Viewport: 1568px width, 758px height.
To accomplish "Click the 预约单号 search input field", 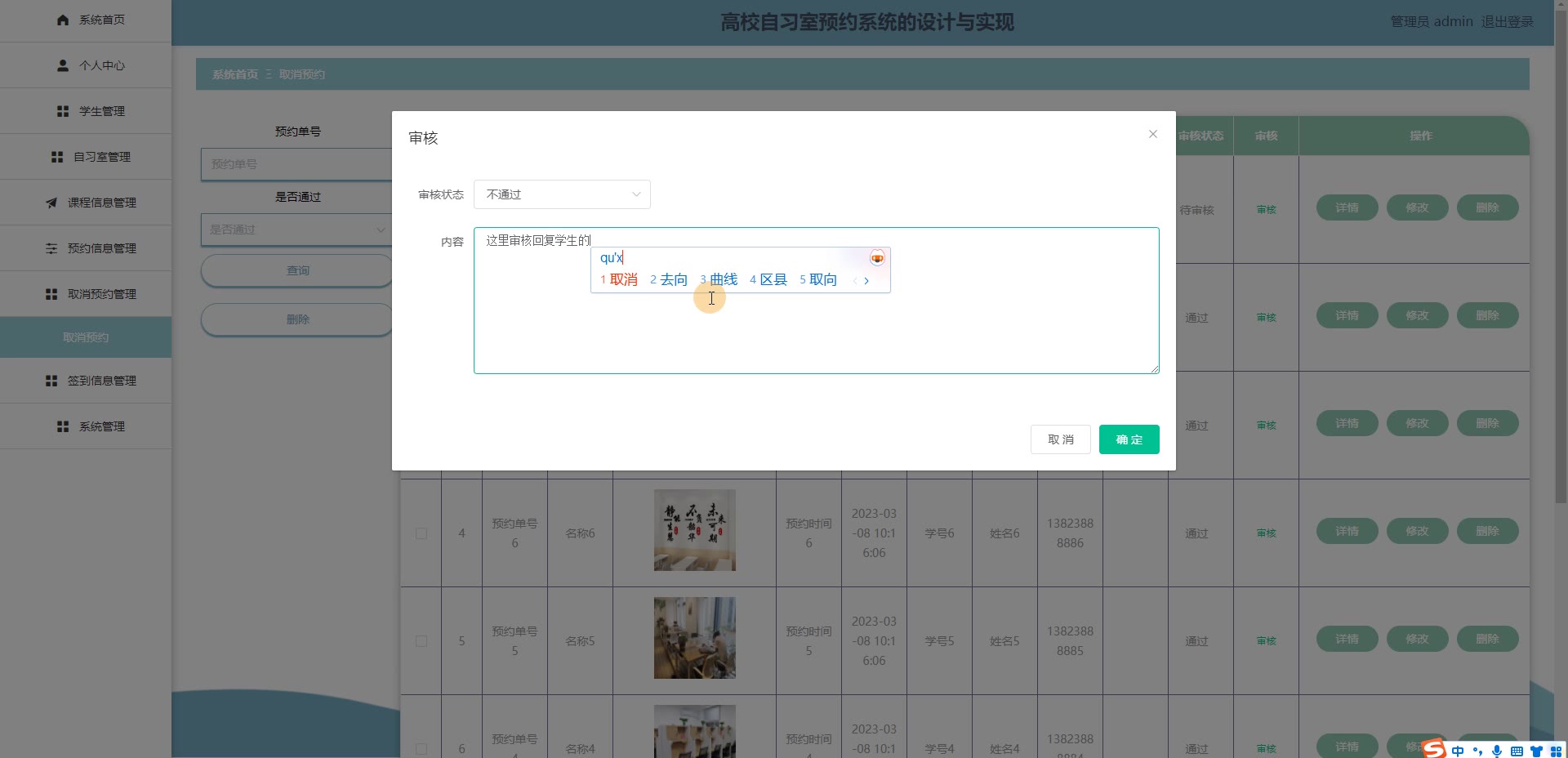I will 297,164.
